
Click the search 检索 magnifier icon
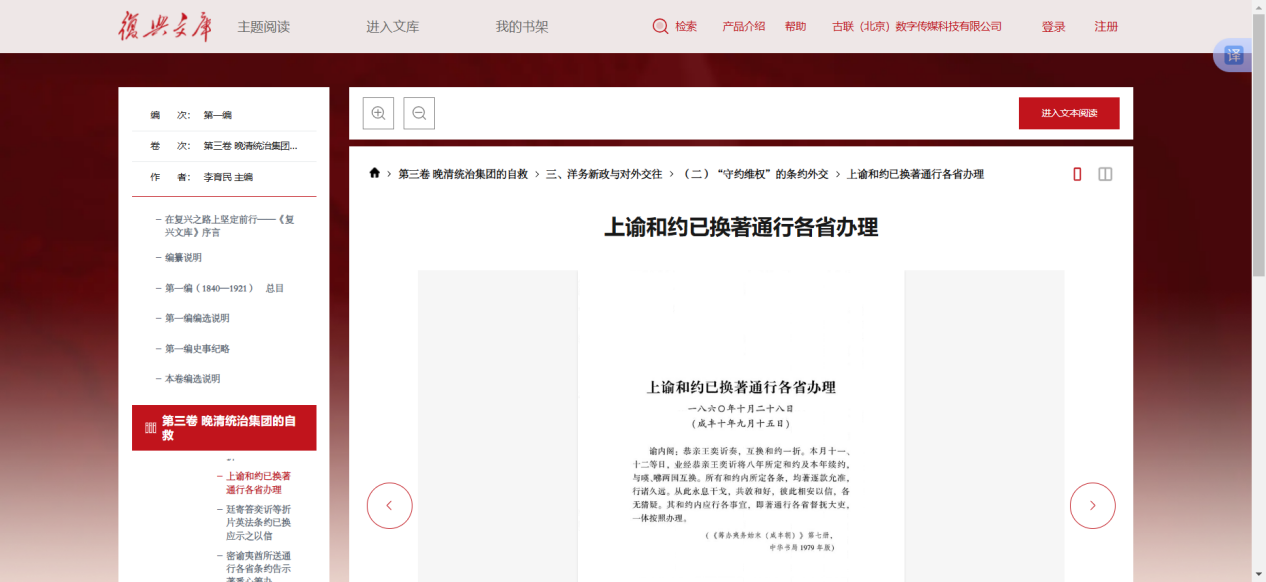pyautogui.click(x=660, y=27)
